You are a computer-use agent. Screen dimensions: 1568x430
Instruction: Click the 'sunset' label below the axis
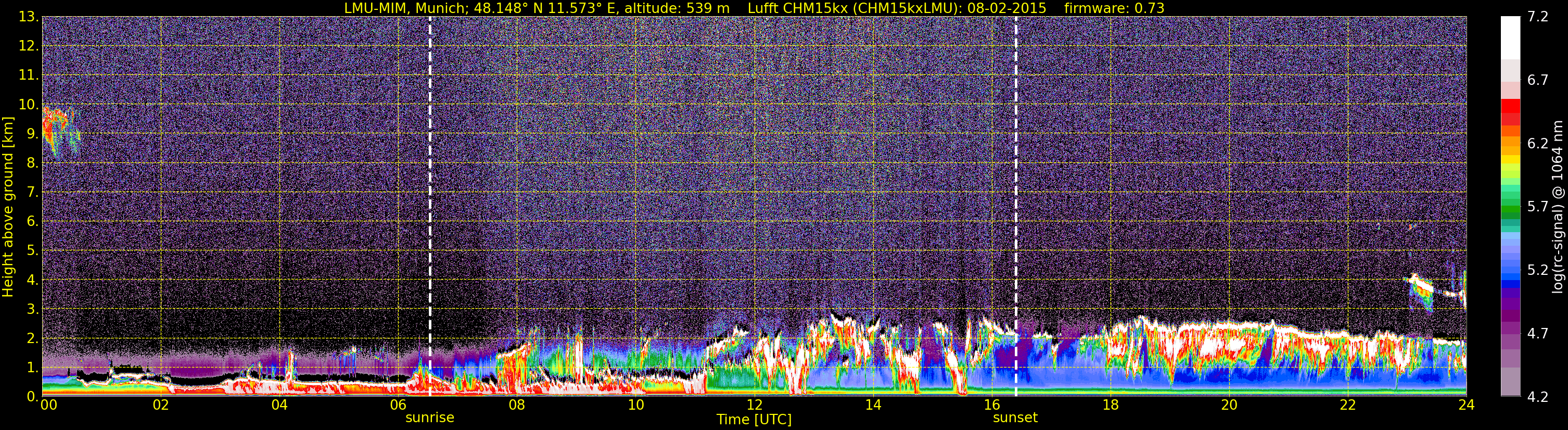pyautogui.click(x=1015, y=418)
